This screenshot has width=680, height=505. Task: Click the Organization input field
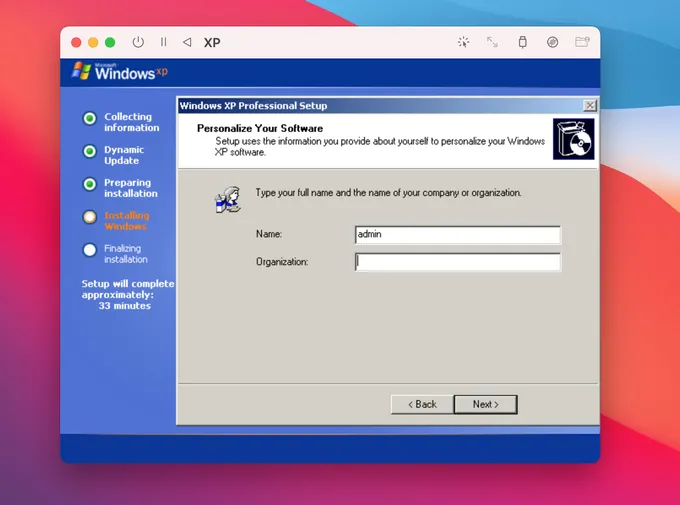[x=458, y=262]
